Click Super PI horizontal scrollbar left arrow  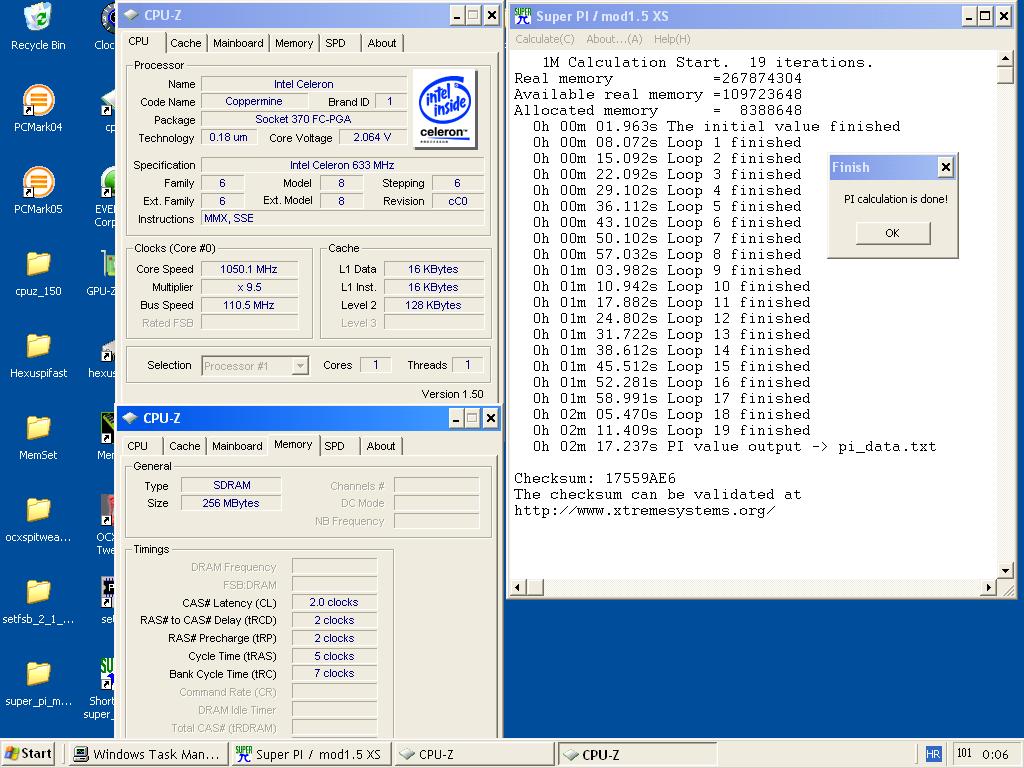point(518,587)
